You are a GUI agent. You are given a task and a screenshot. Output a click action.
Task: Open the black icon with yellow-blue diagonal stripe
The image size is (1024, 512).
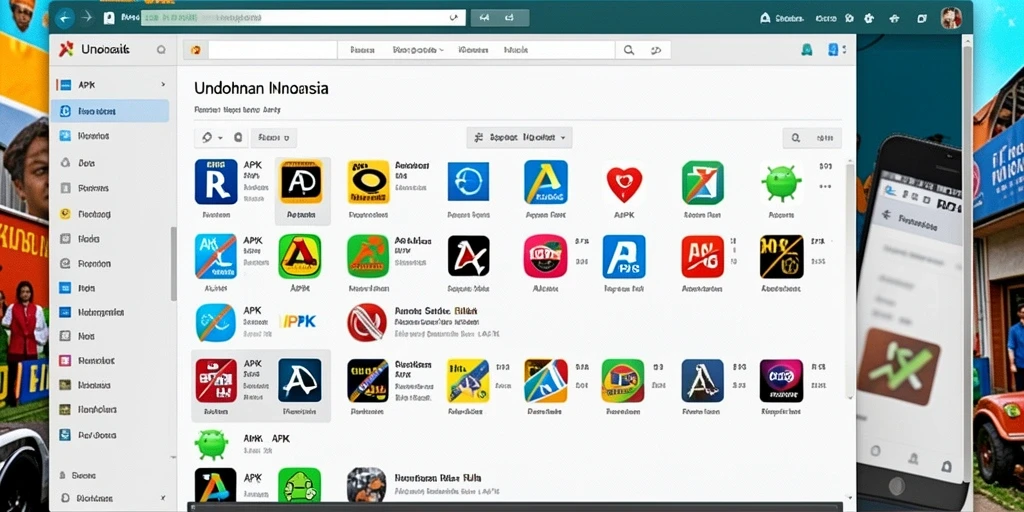click(368, 380)
